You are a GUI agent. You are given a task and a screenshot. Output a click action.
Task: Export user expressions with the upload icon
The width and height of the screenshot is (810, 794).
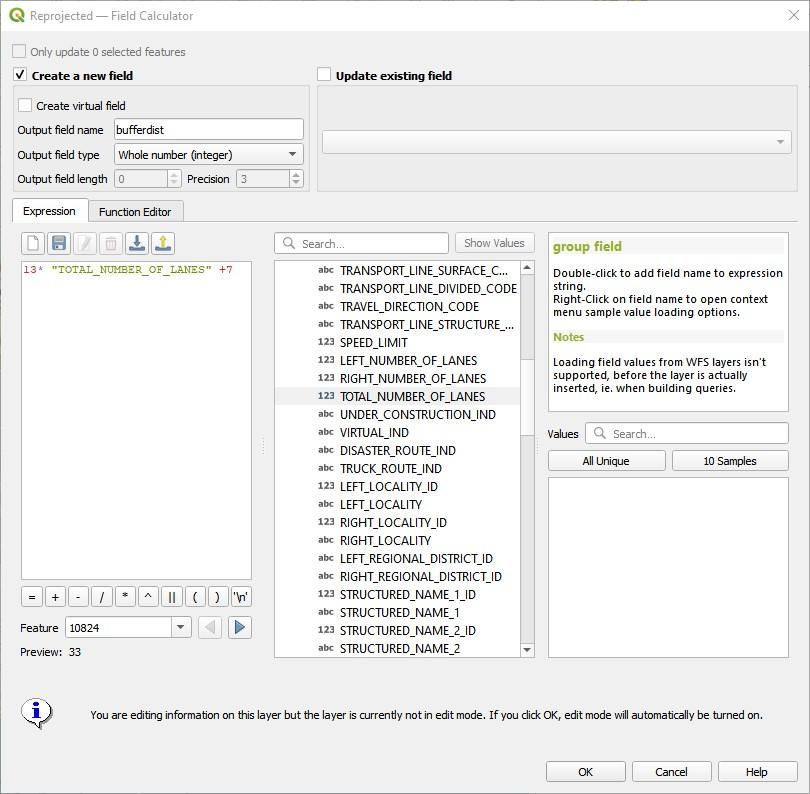(163, 243)
